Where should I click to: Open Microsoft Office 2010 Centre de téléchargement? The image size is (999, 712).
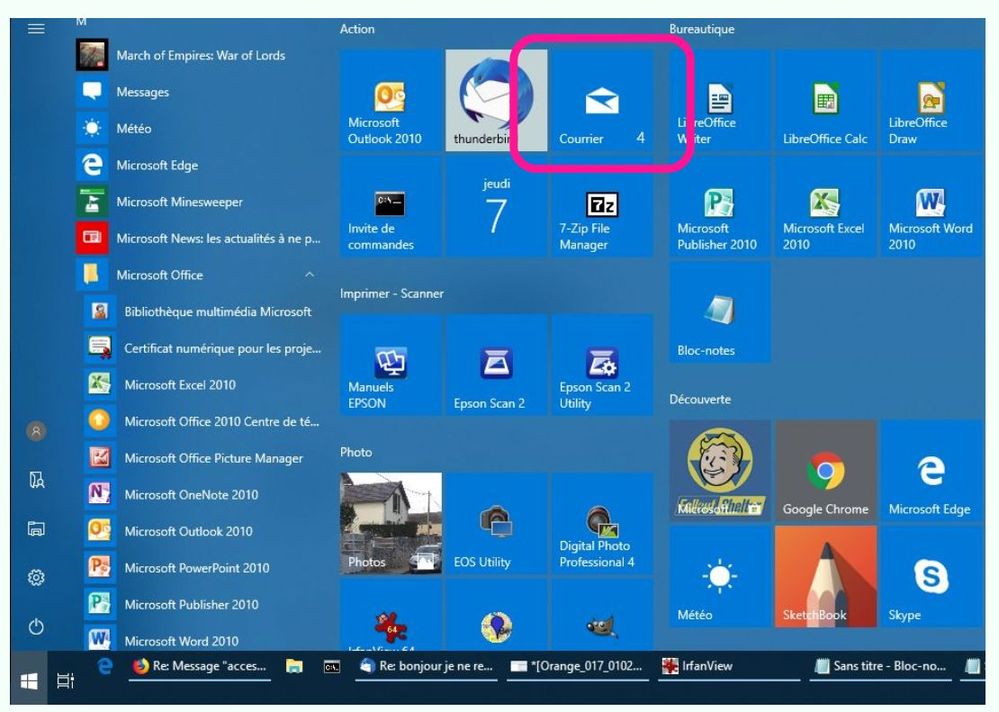click(205, 422)
